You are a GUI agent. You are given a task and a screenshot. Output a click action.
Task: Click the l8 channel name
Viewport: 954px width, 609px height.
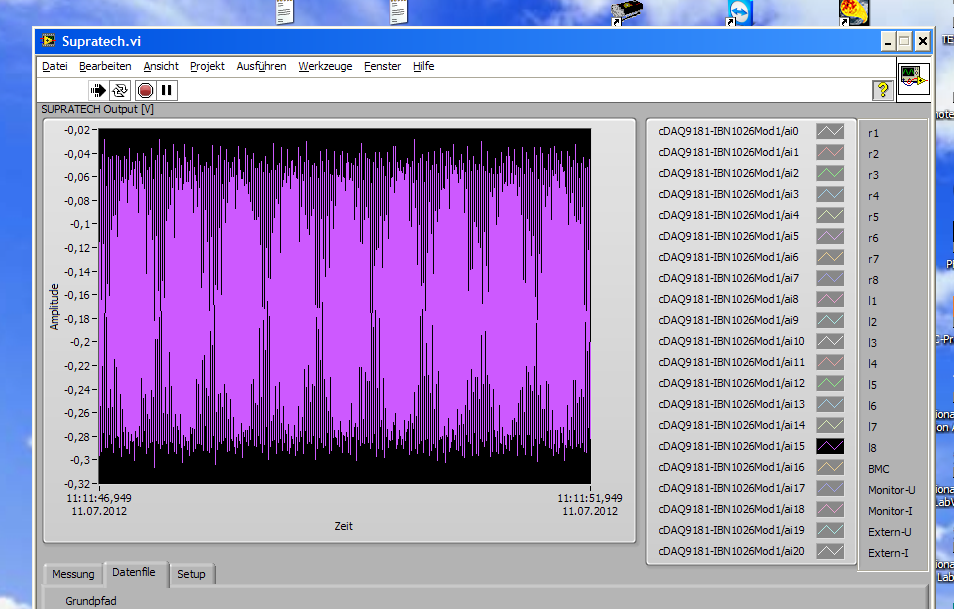point(872,448)
